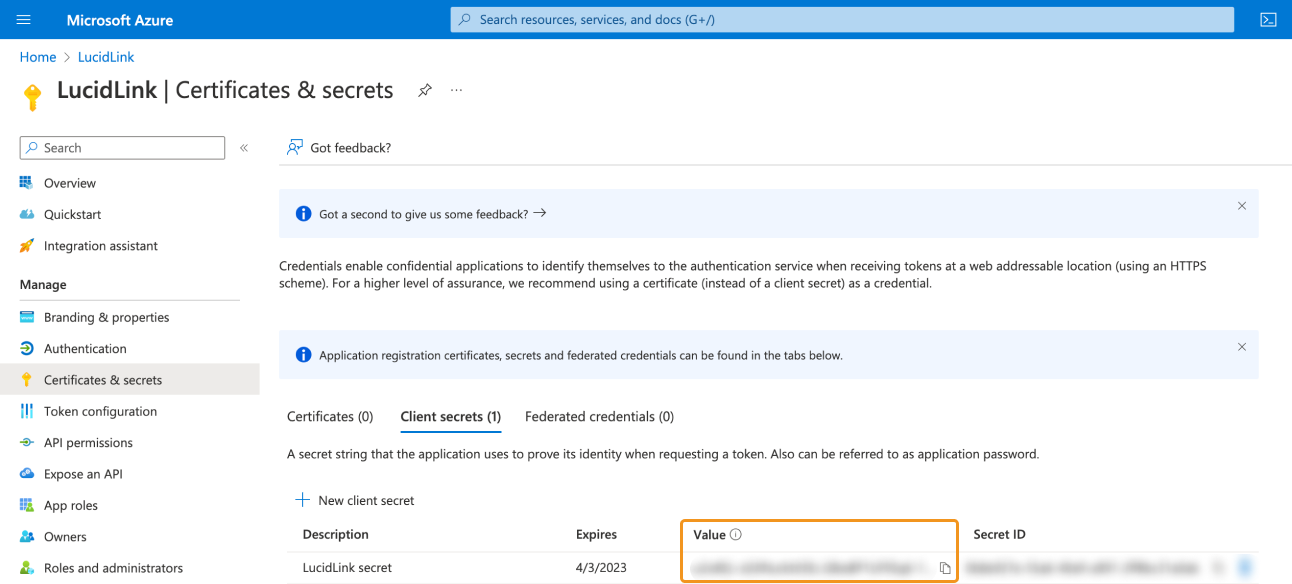The image size is (1292, 584).
Task: Click the expiry date 4/3/2023
Action: [x=602, y=568]
